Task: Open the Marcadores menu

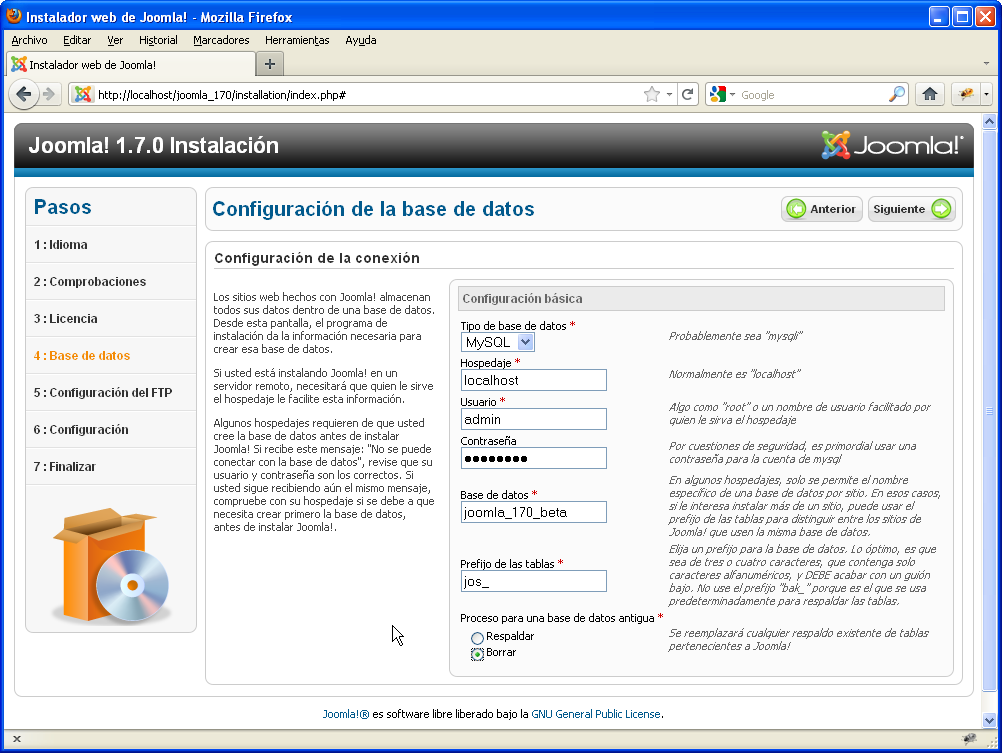Action: [221, 40]
